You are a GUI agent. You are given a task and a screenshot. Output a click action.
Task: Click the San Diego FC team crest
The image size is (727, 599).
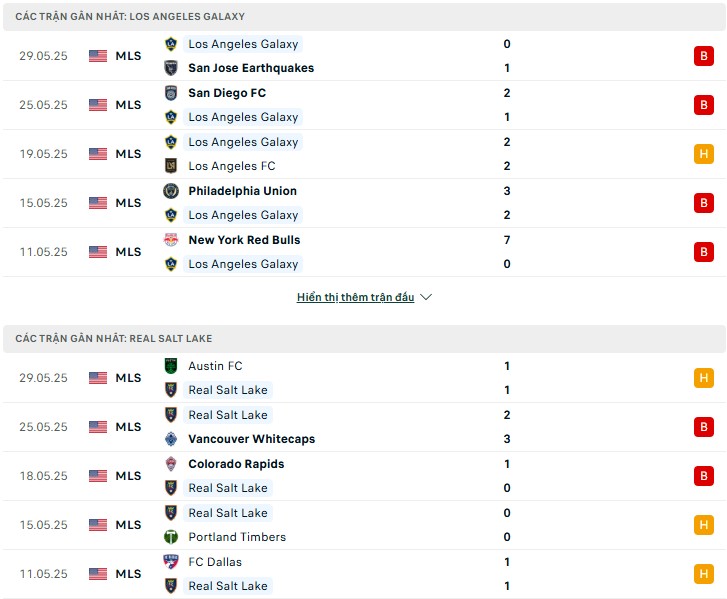click(x=171, y=93)
